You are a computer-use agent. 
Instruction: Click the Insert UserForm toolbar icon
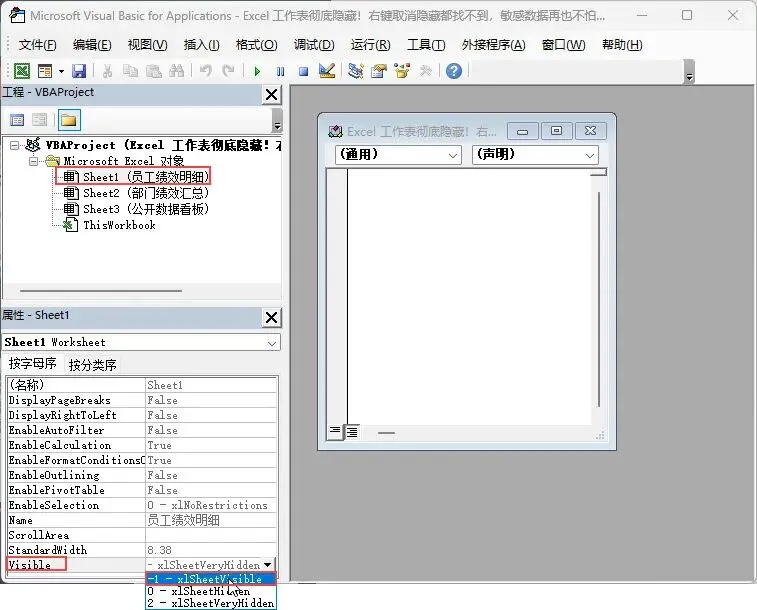click(x=45, y=71)
